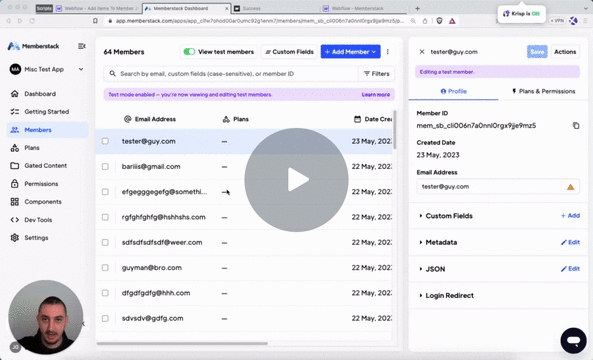Edit the JSON section

click(570, 269)
